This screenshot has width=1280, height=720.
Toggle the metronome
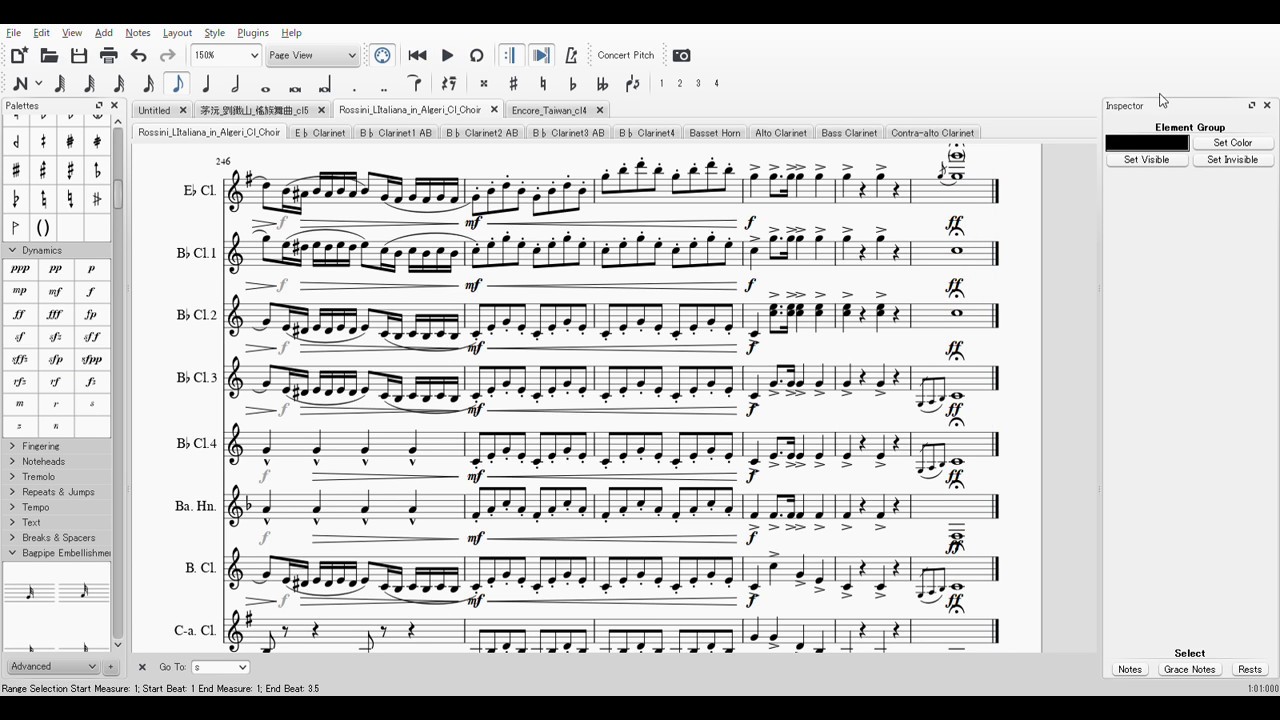coord(571,55)
